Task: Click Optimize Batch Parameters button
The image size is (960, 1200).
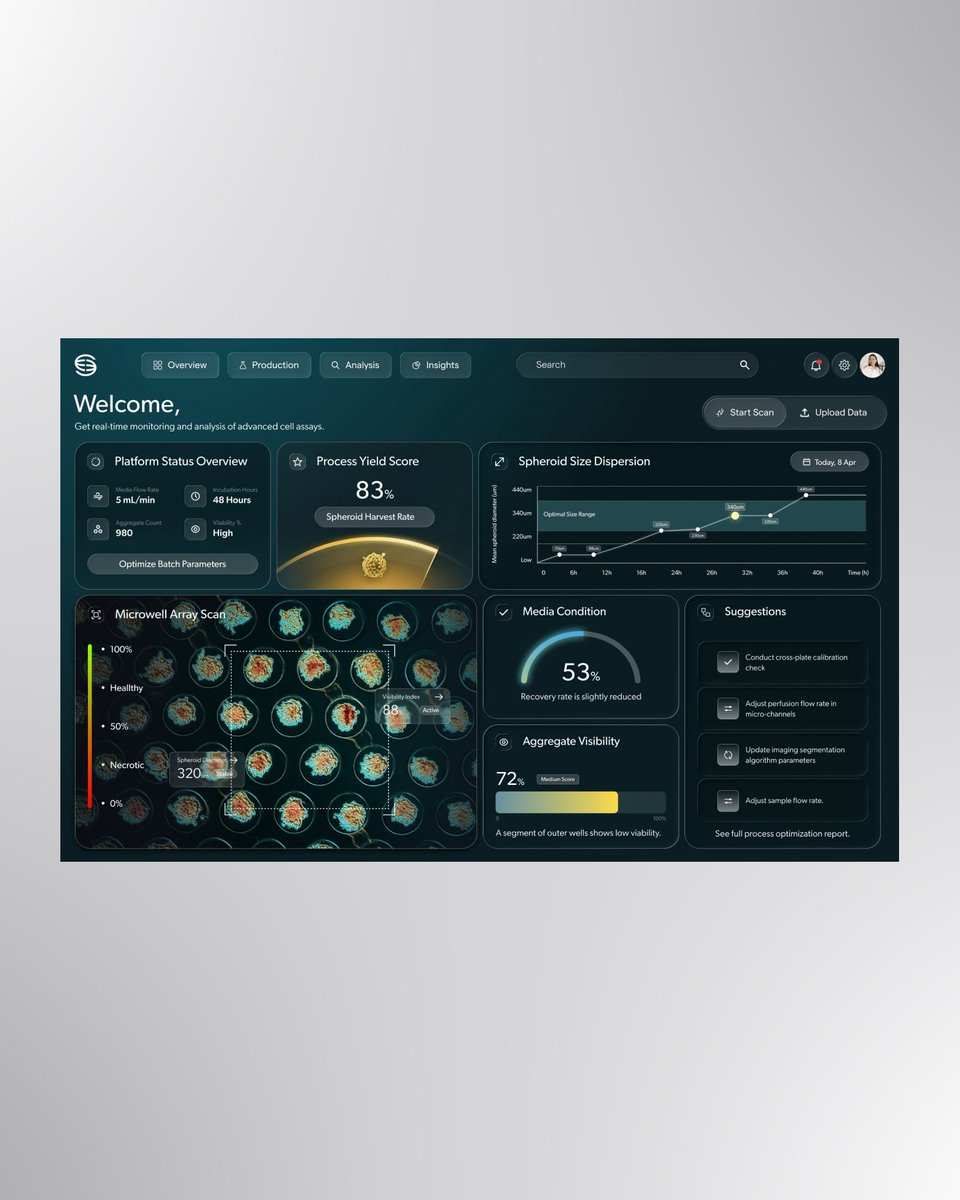Action: point(172,564)
